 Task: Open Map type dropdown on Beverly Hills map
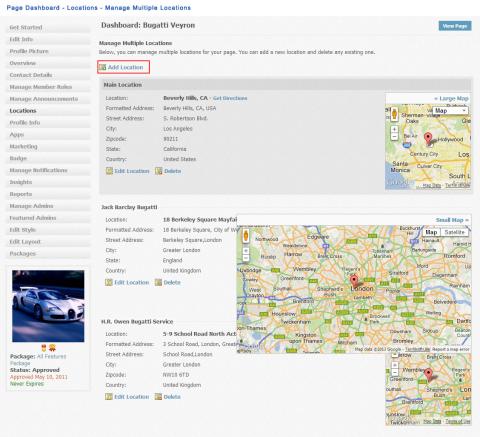coord(450,111)
